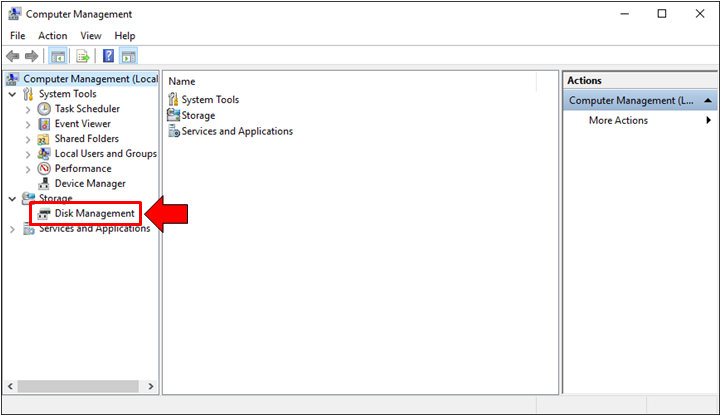Collapse the System Tools tree node
The height and width of the screenshot is (416, 721).
(x=12, y=95)
